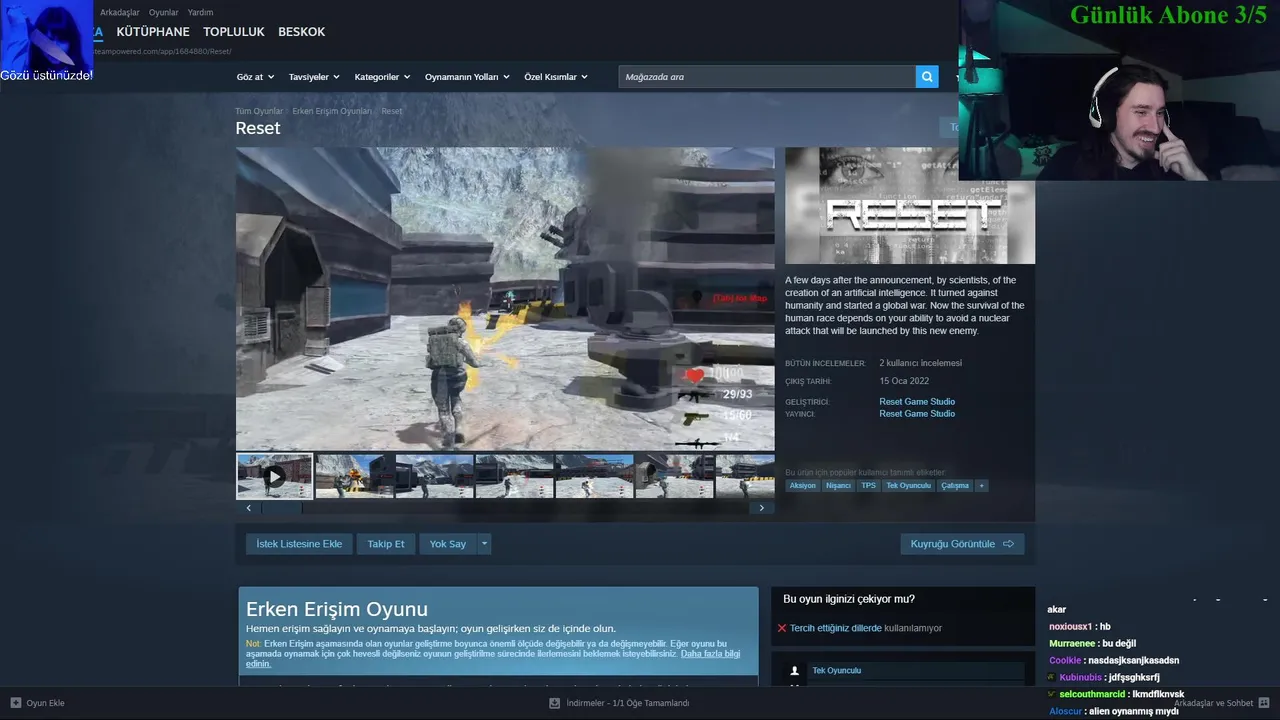Click the red X language warning icon
The height and width of the screenshot is (720, 1280).
[782, 628]
